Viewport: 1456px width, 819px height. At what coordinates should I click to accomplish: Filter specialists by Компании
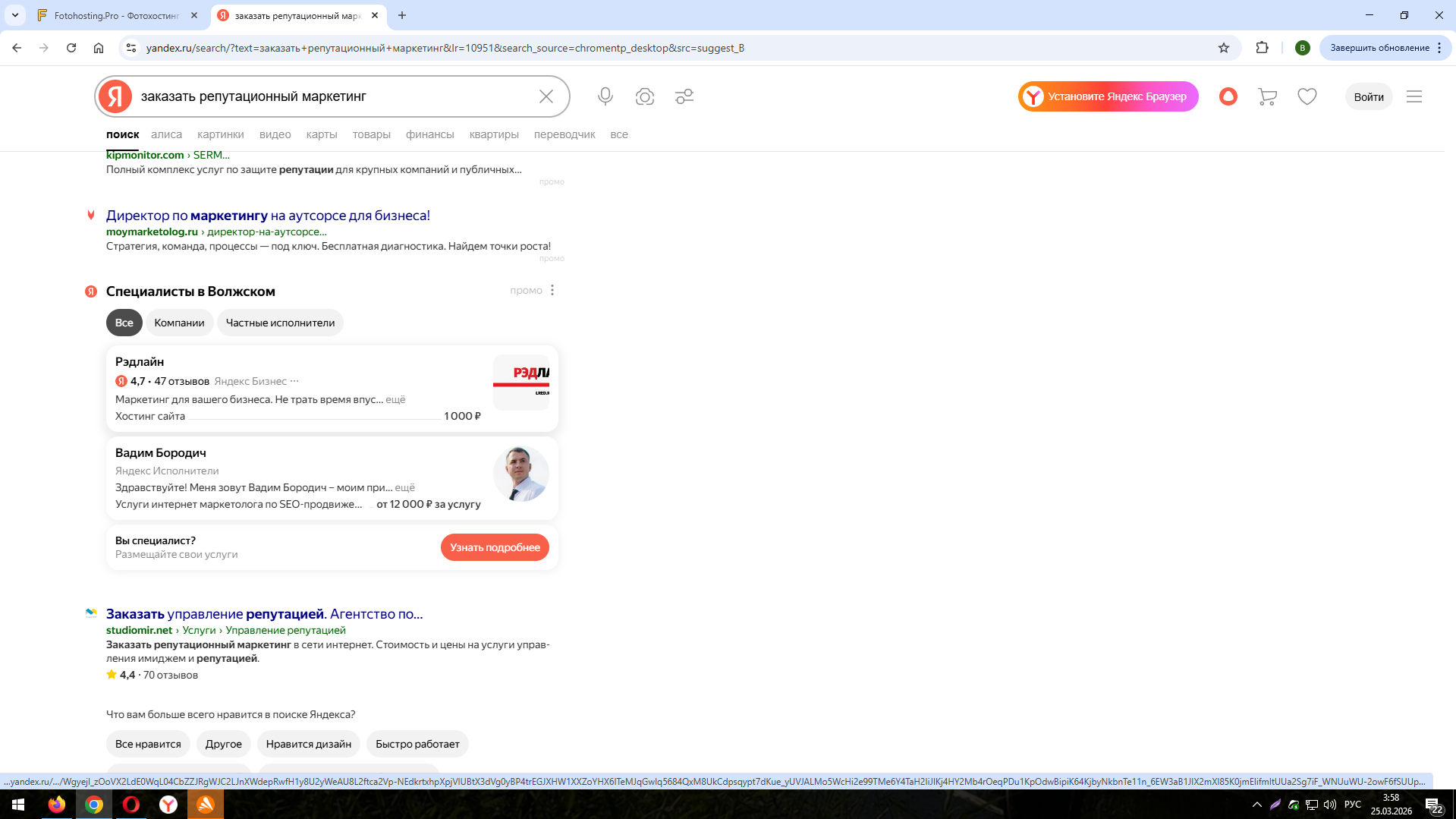tap(179, 323)
